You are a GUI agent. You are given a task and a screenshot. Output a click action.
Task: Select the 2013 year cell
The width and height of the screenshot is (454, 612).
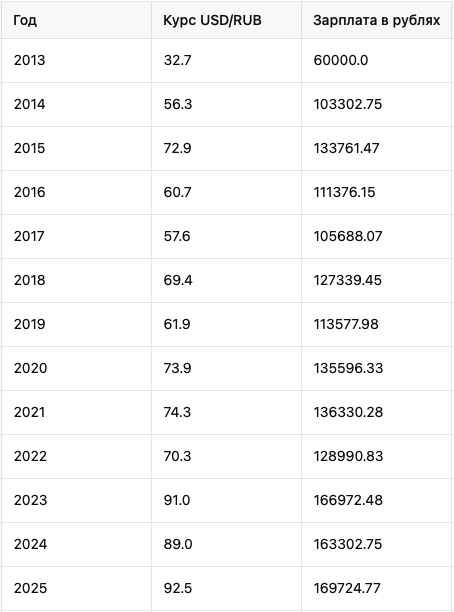point(76,60)
